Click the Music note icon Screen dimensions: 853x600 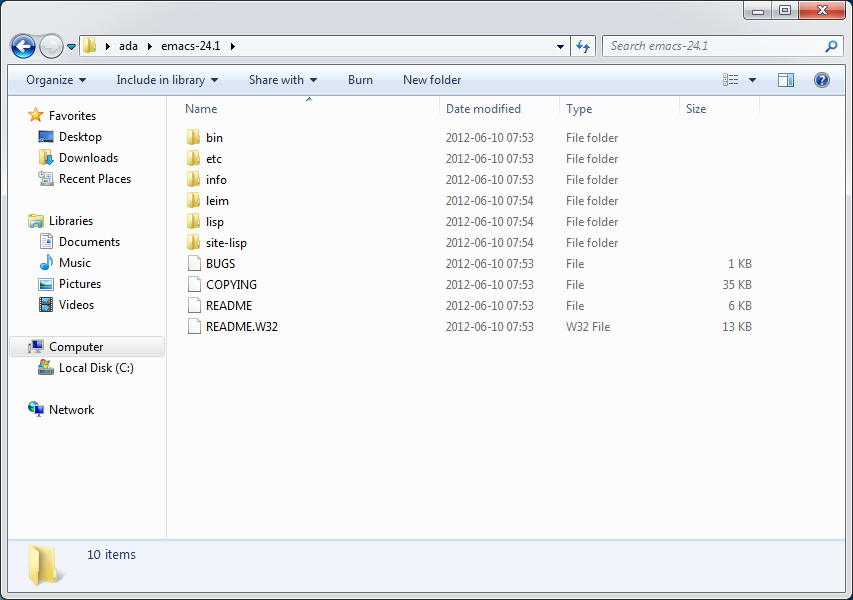pos(46,263)
